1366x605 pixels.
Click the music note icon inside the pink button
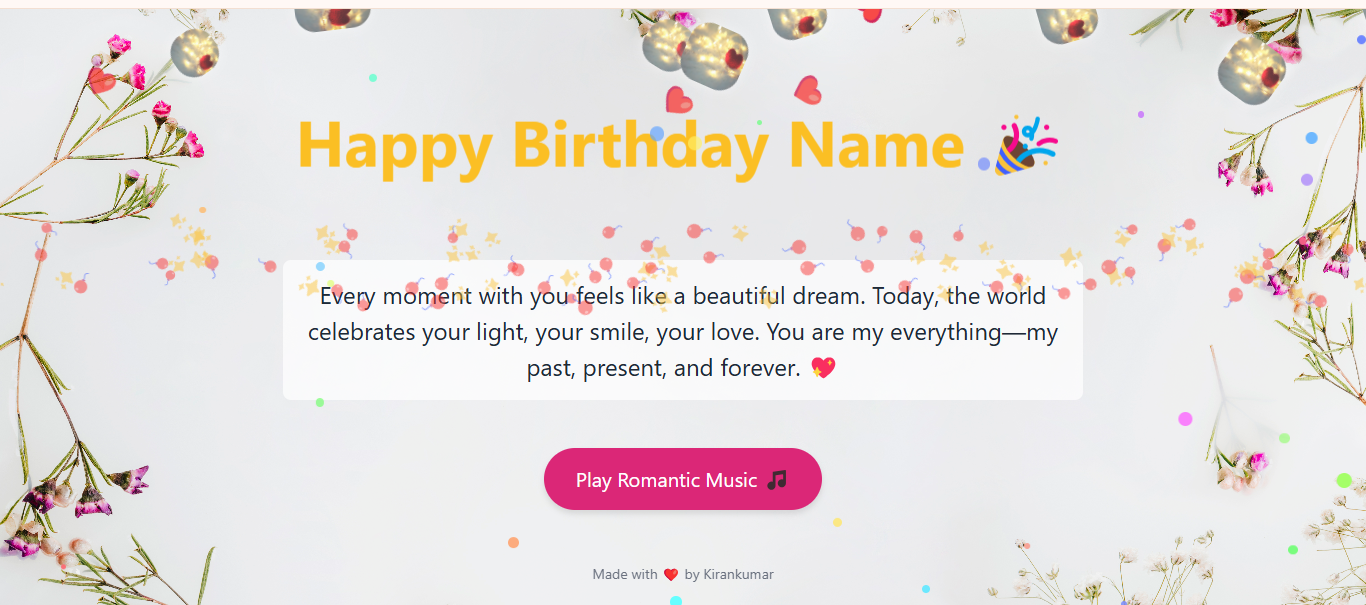point(774,479)
